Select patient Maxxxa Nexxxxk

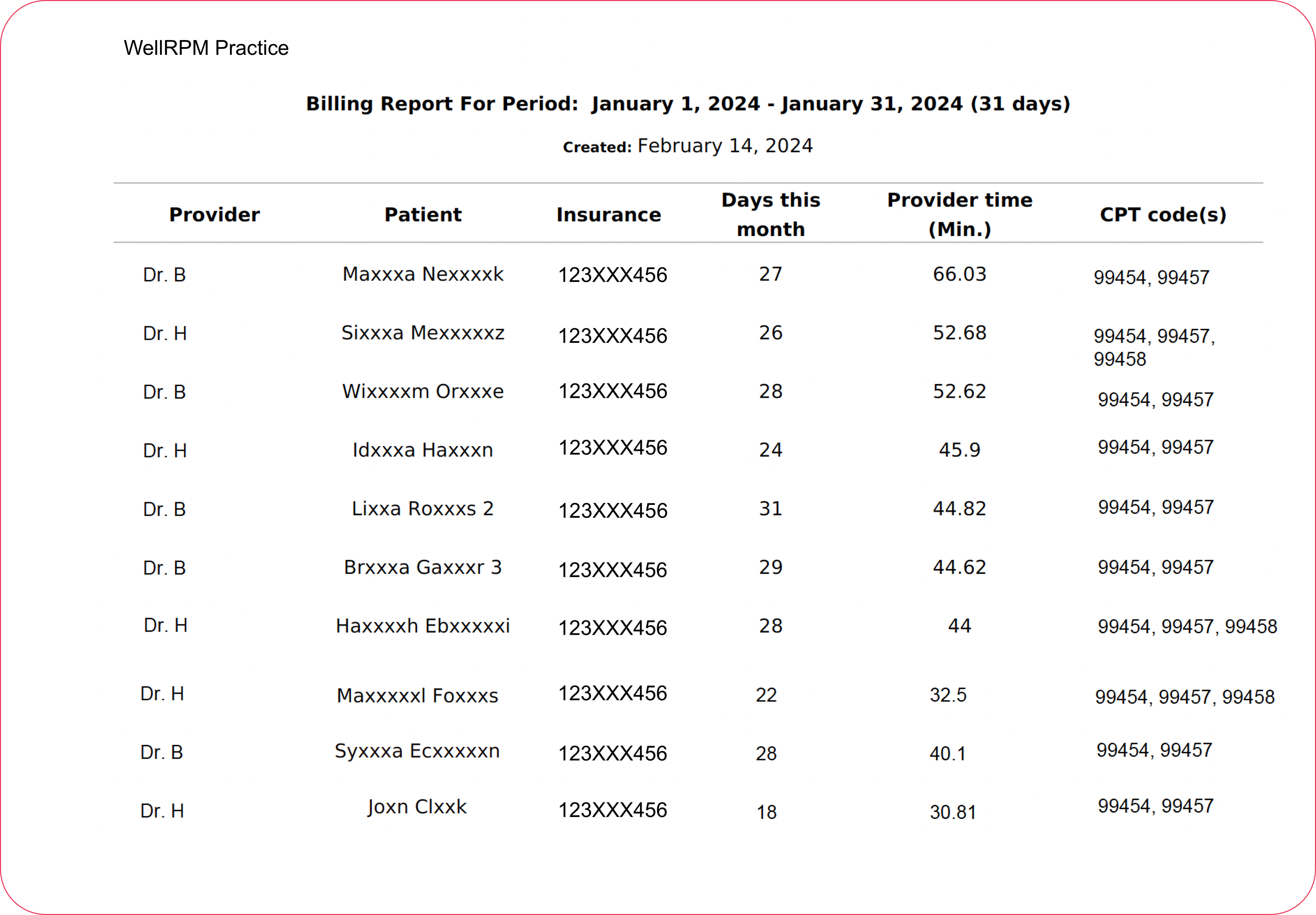pos(423,274)
